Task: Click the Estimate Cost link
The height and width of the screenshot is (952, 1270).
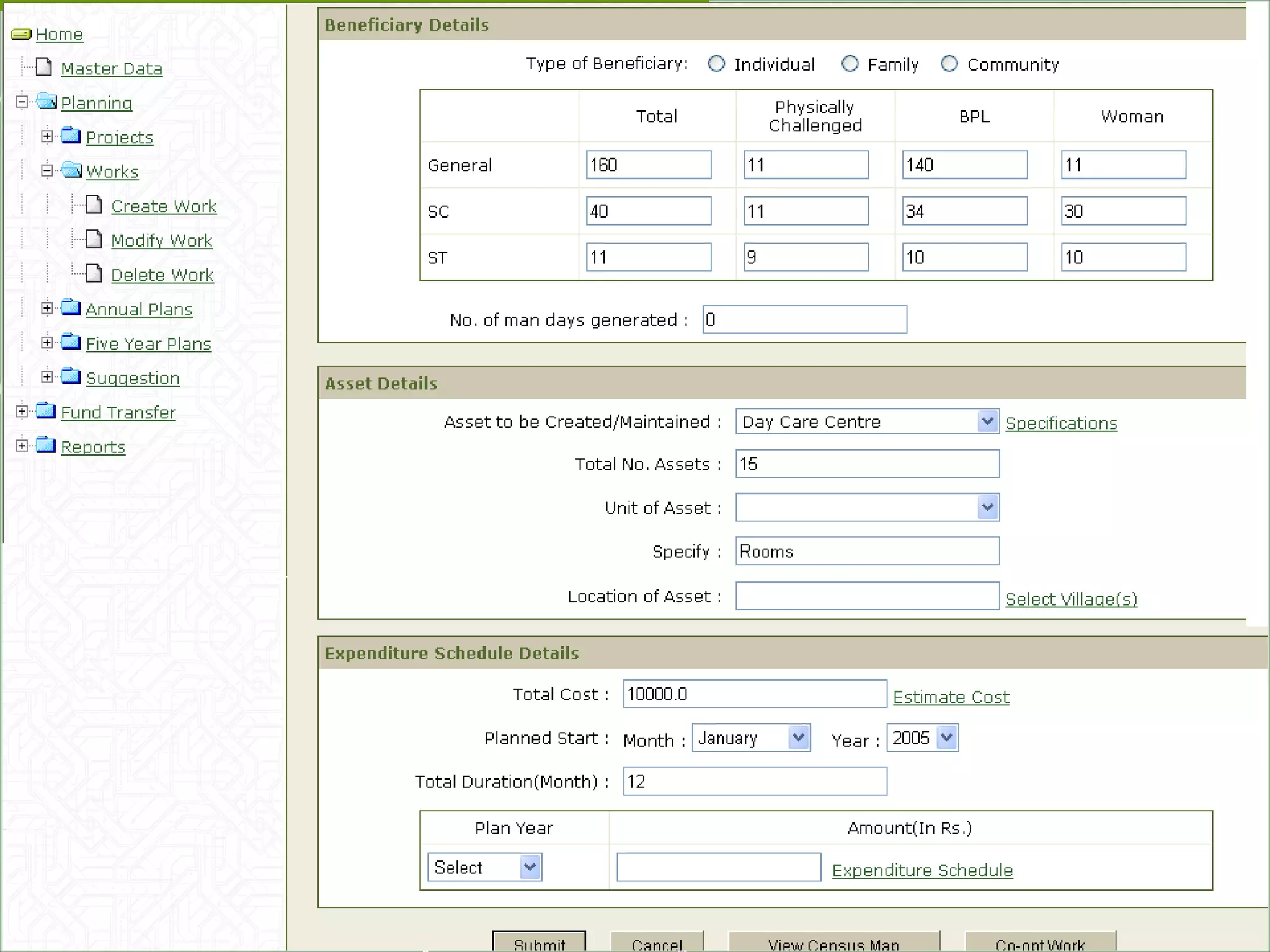Action: (x=951, y=697)
